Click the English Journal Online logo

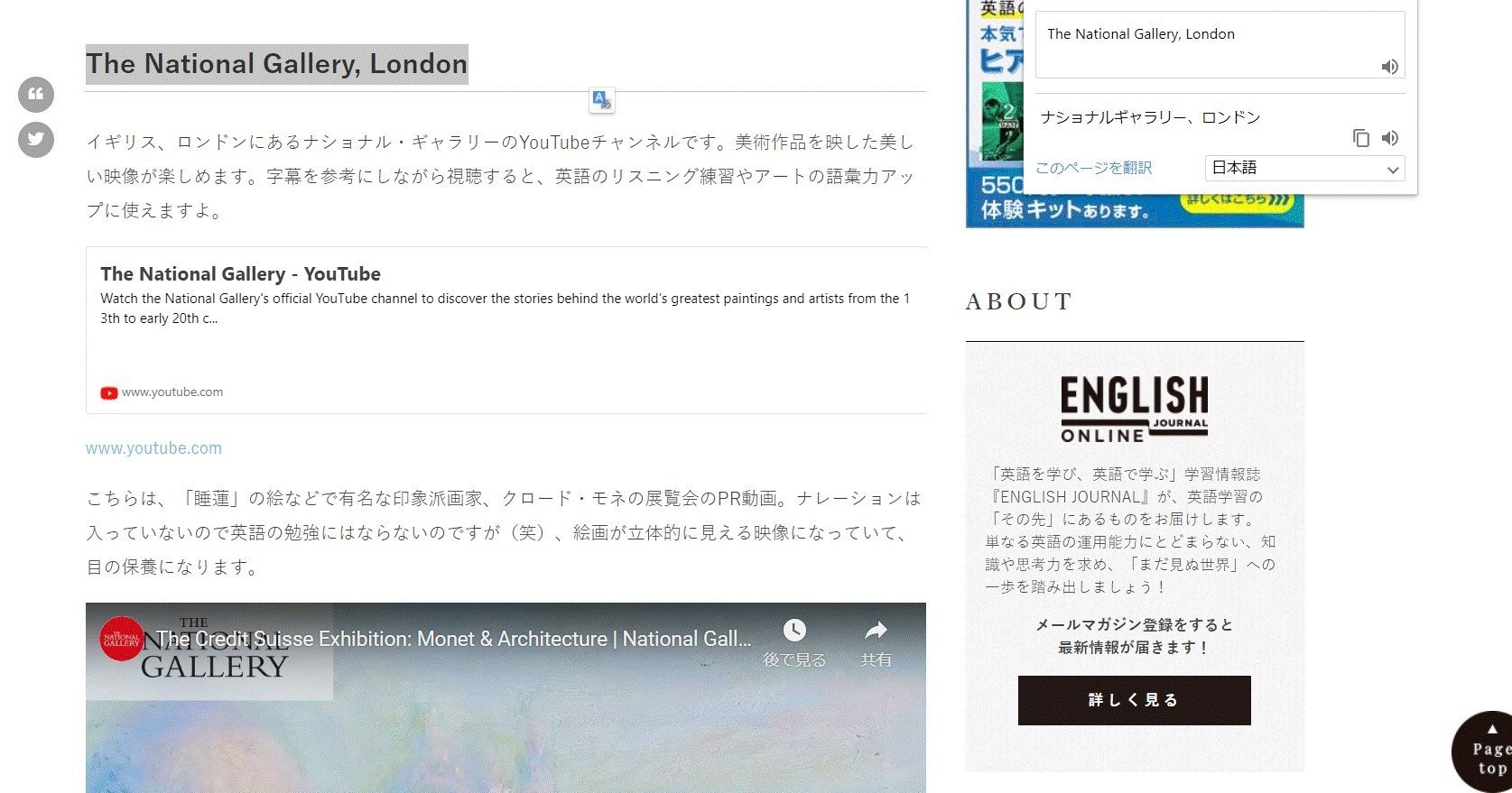pos(1134,410)
